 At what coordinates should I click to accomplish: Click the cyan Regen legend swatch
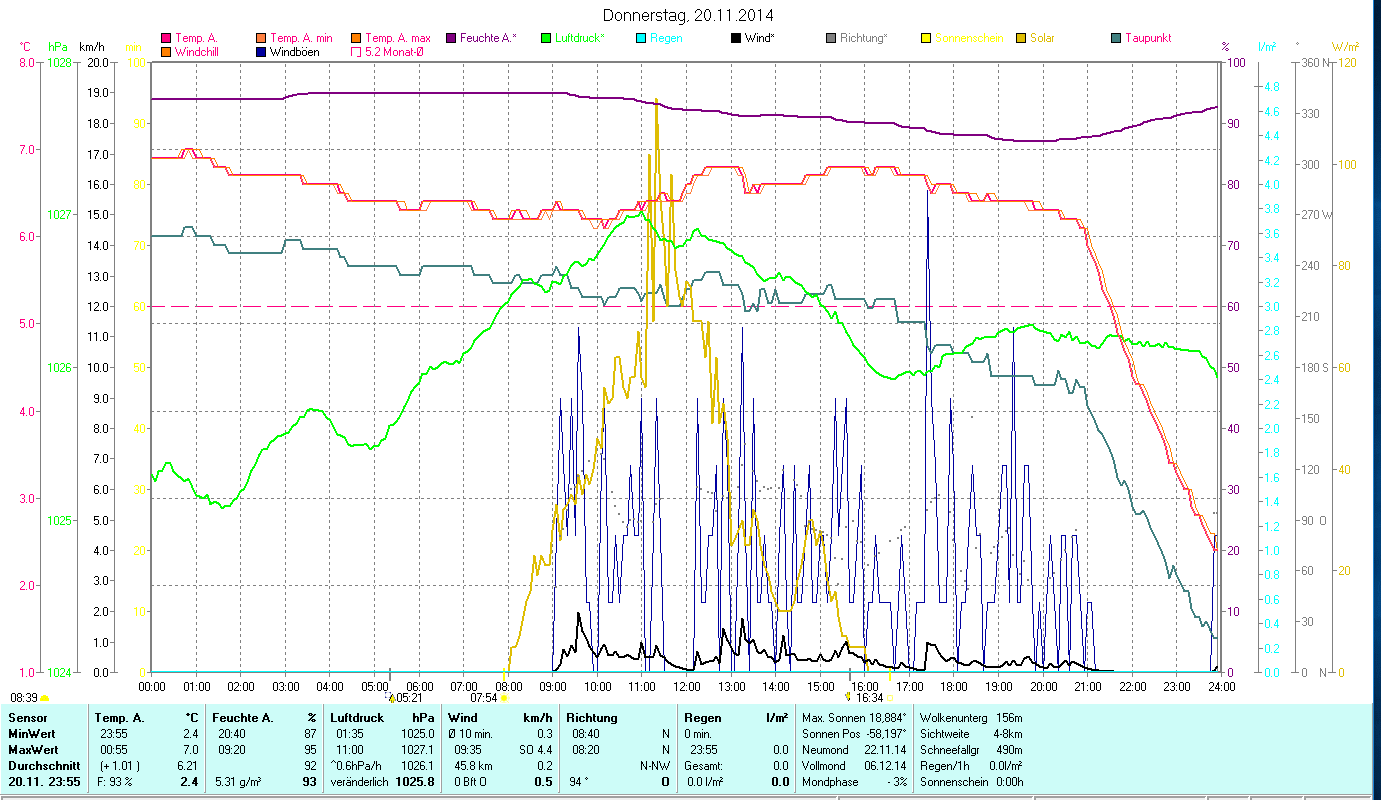641,39
